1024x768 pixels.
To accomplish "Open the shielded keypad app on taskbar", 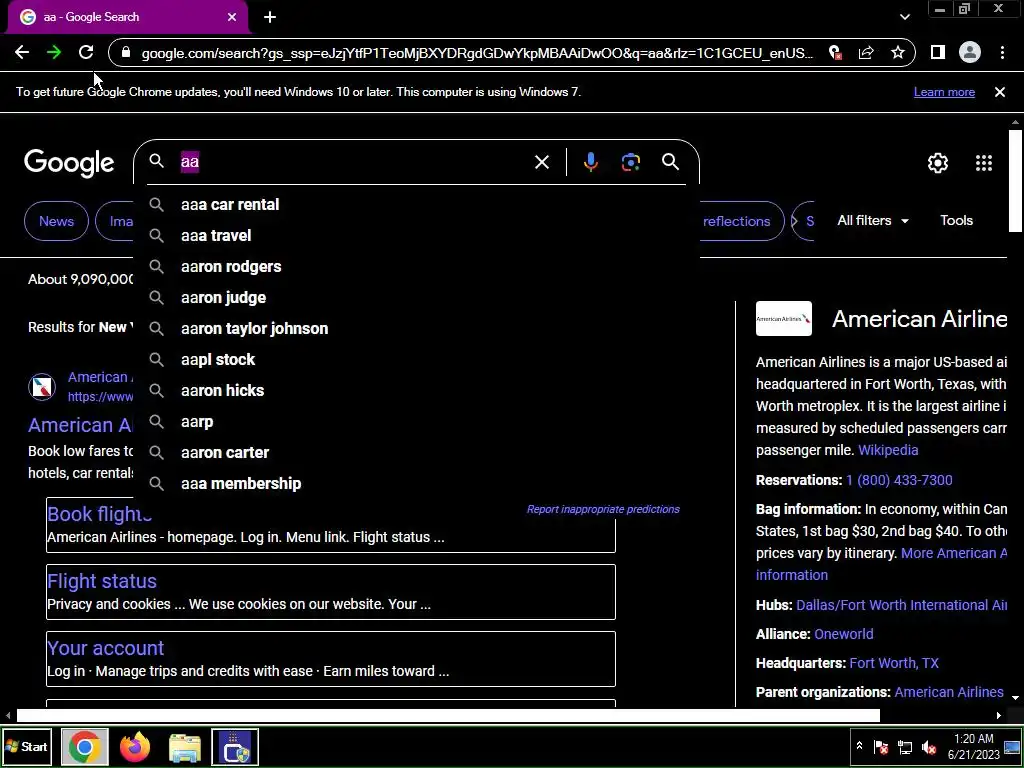I will (x=235, y=747).
